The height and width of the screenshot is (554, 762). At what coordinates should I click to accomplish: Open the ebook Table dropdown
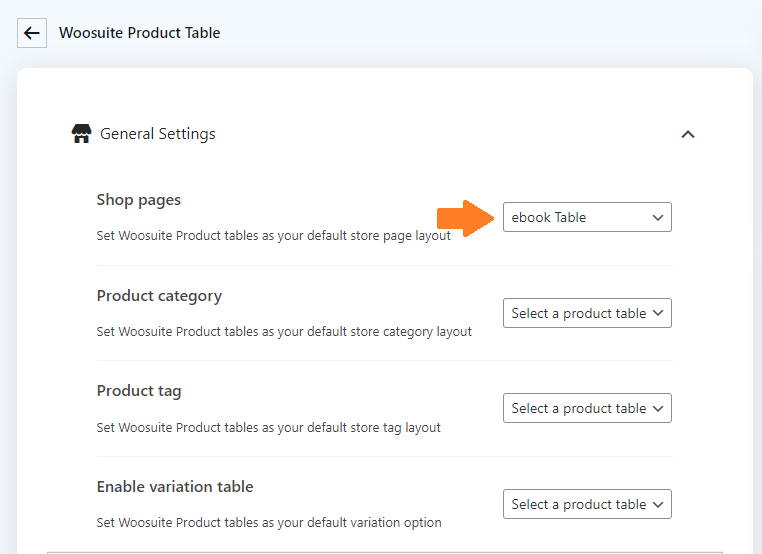587,217
